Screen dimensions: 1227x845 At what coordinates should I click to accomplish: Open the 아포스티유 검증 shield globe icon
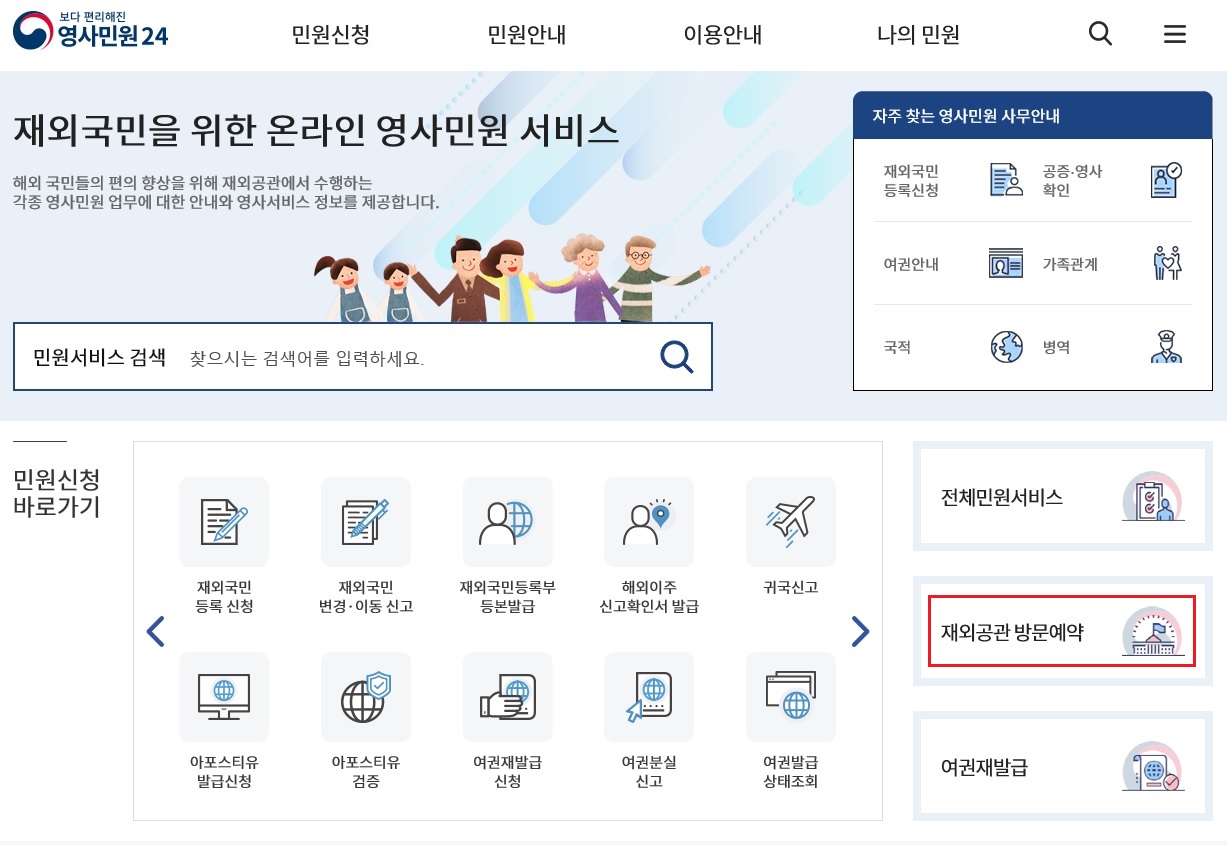[x=365, y=697]
